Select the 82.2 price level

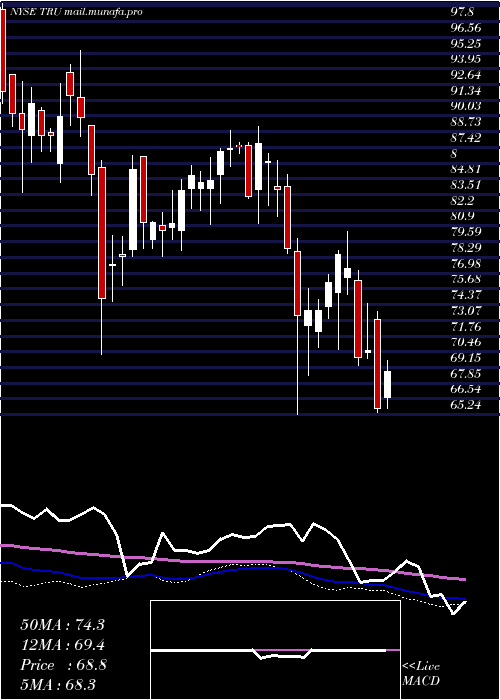[x=463, y=200]
